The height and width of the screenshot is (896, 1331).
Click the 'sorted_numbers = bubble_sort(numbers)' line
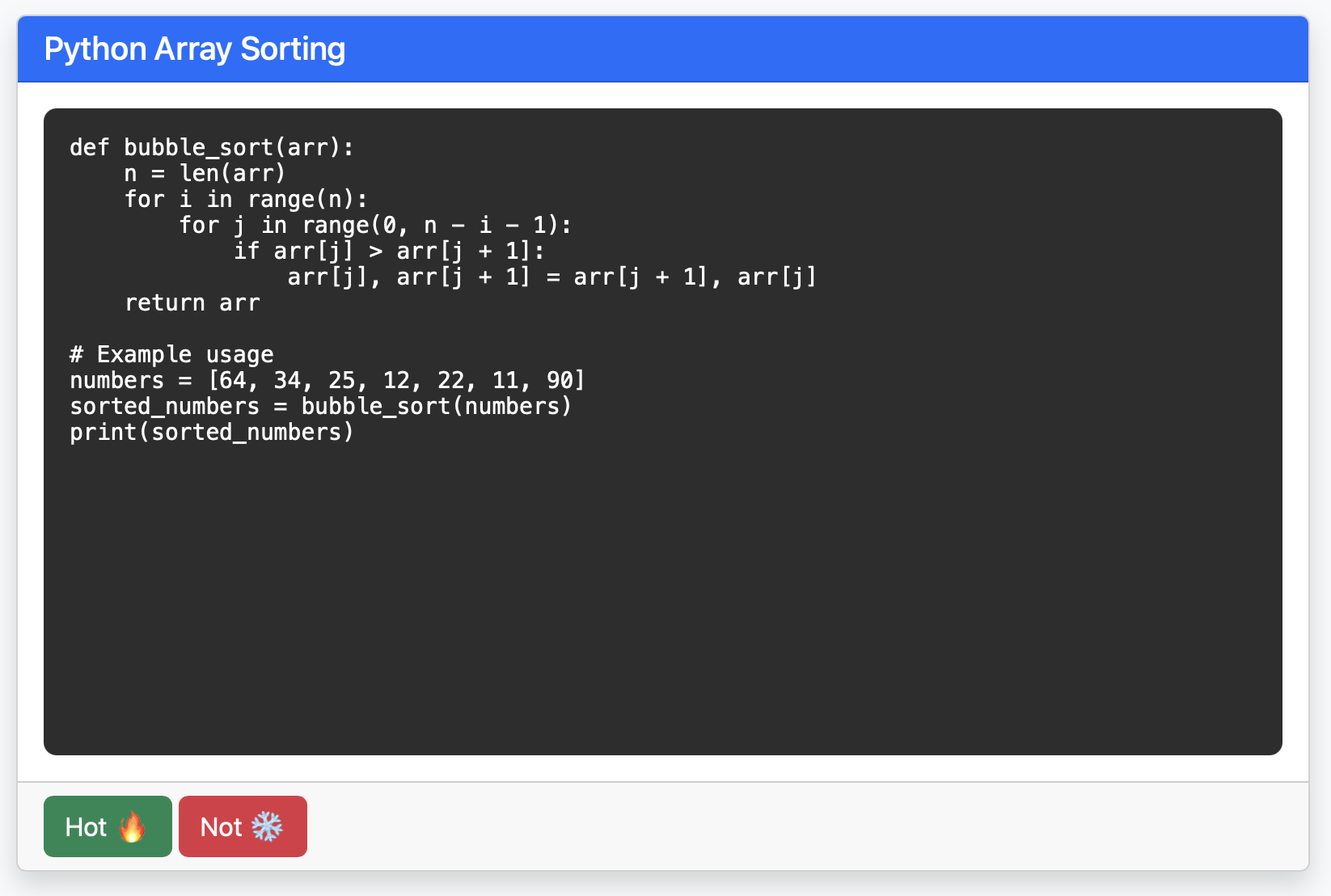pos(321,406)
